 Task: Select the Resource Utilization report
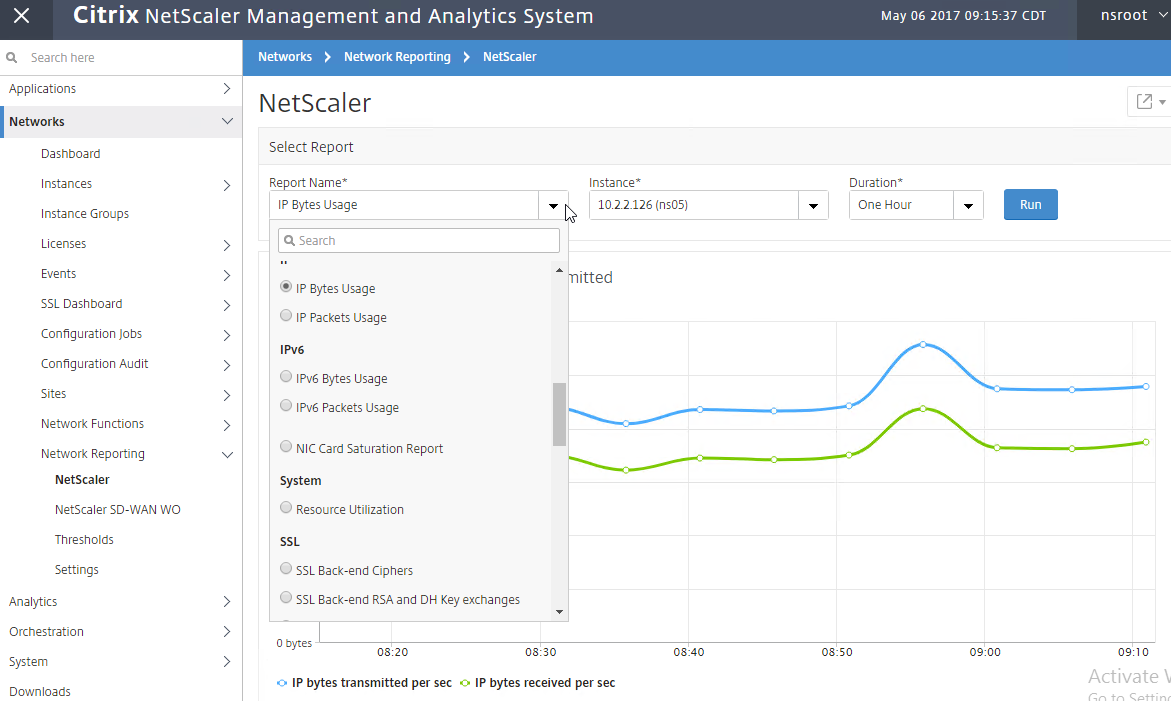click(286, 508)
